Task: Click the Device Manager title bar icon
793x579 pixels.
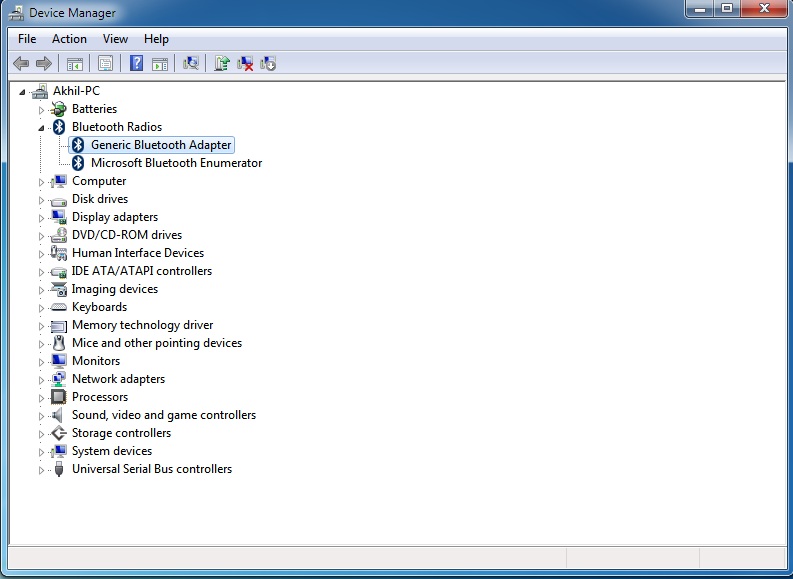Action: 16,13
